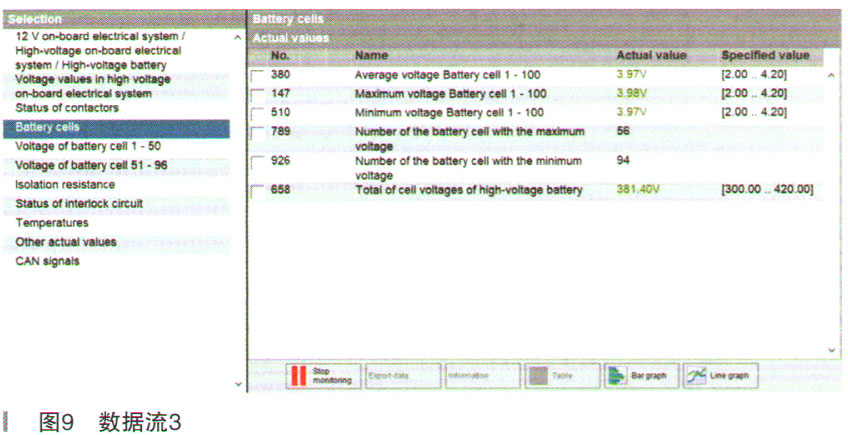848x435 pixels.
Task: Tick checkbox for row 147 Maximum voltage
Action: (258, 94)
